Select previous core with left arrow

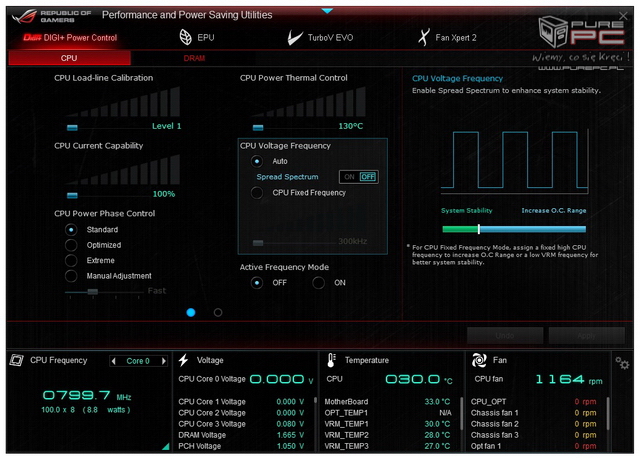click(114, 361)
